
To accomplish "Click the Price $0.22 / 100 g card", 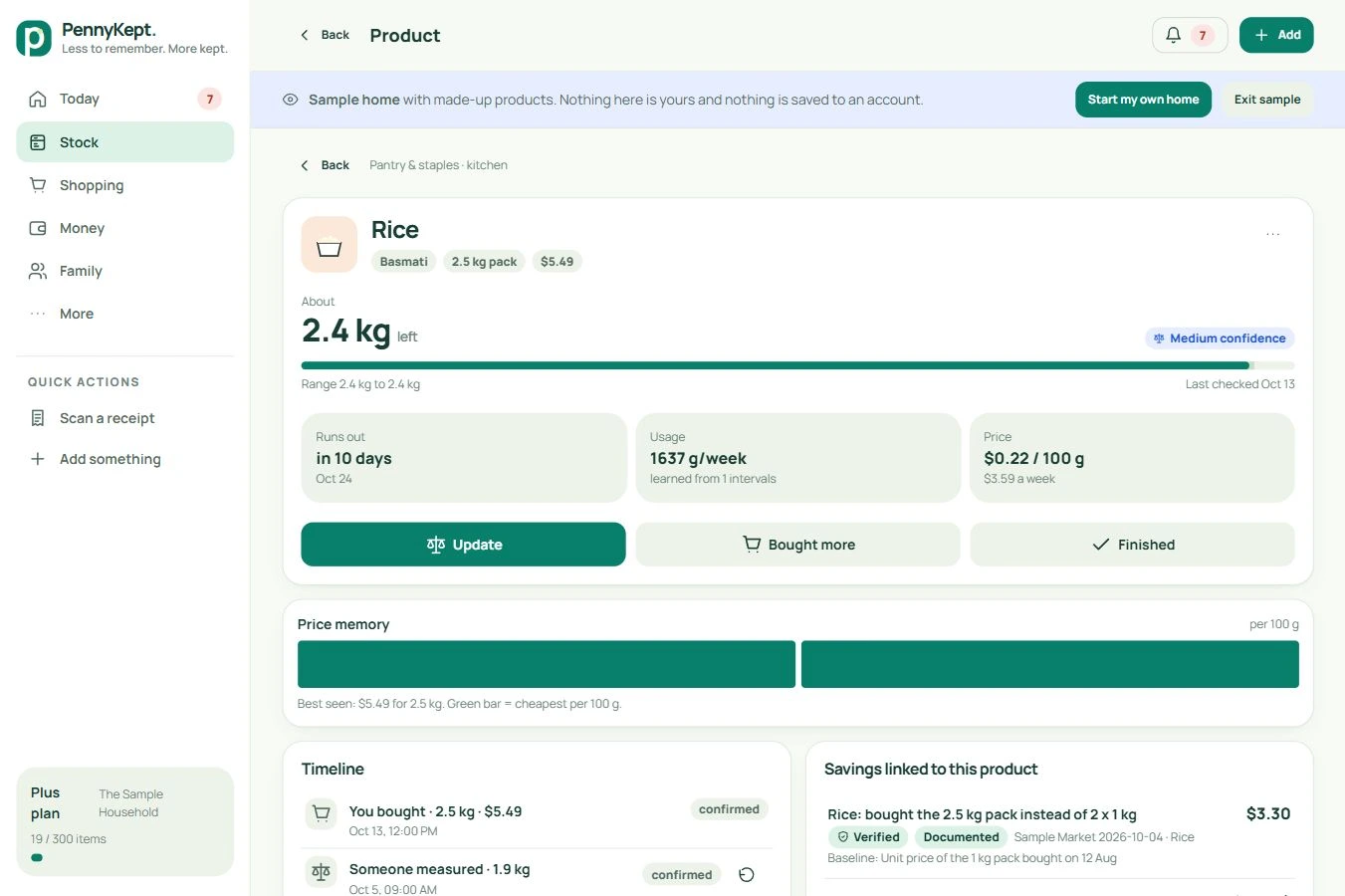I will (x=1133, y=458).
